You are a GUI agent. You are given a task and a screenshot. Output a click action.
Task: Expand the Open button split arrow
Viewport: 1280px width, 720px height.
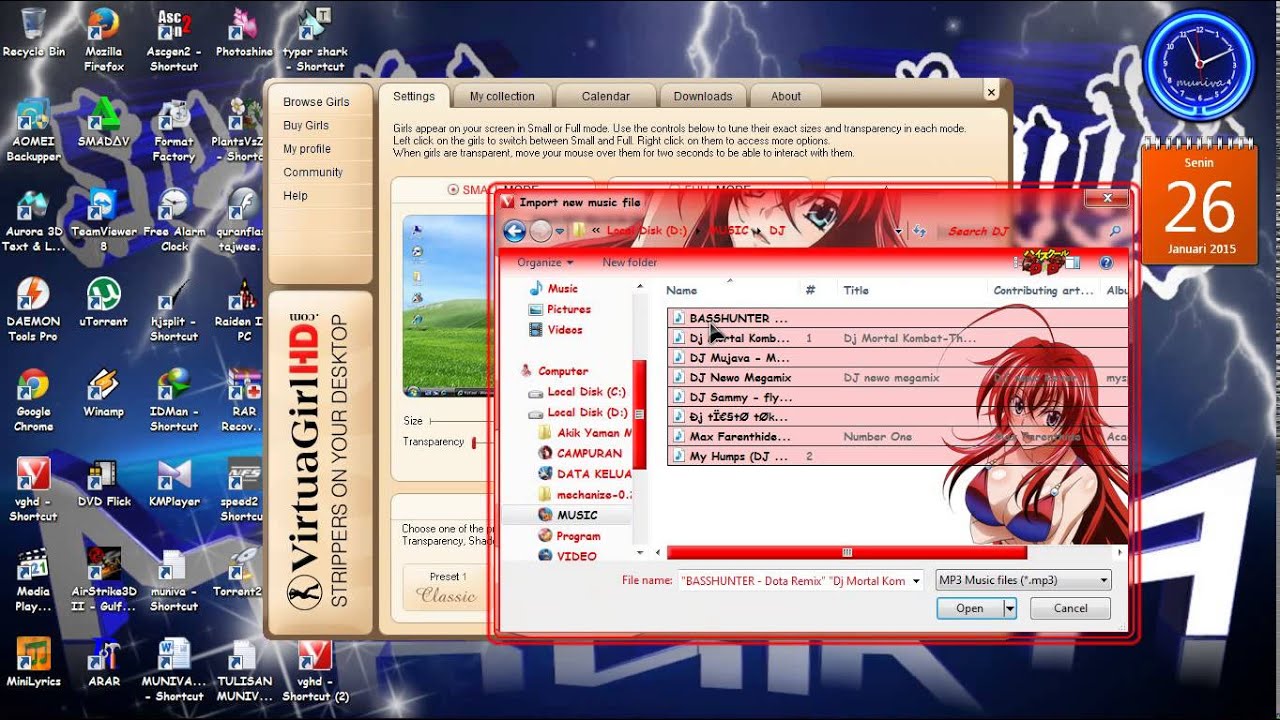1010,608
